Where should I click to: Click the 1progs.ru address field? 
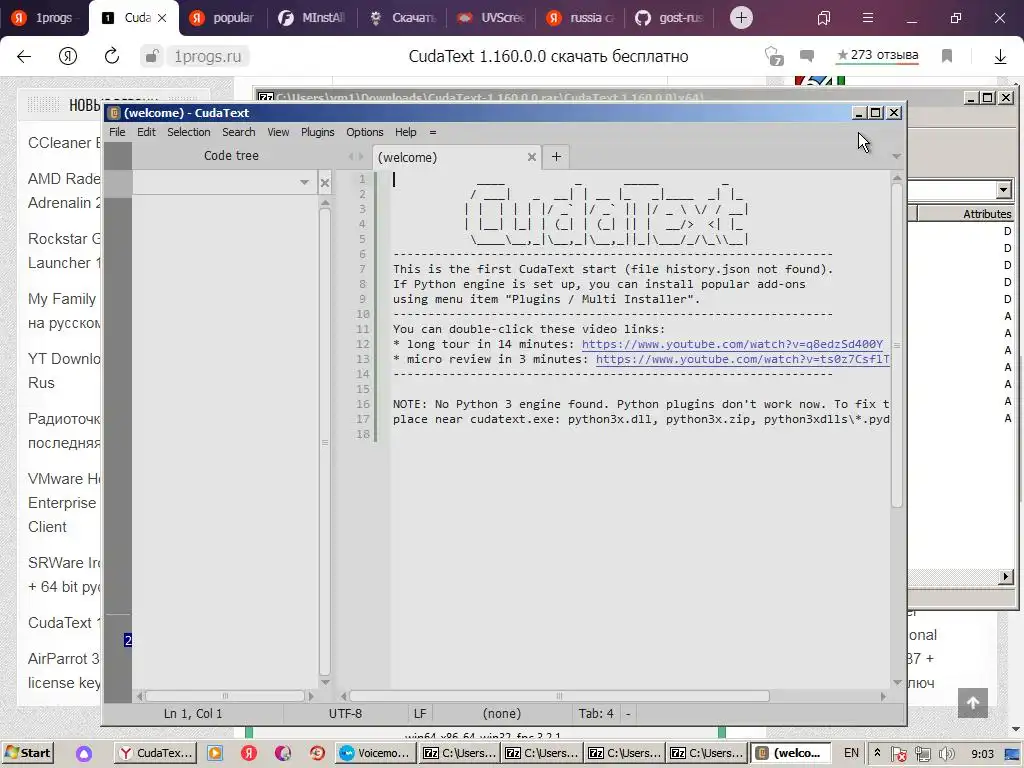click(208, 56)
